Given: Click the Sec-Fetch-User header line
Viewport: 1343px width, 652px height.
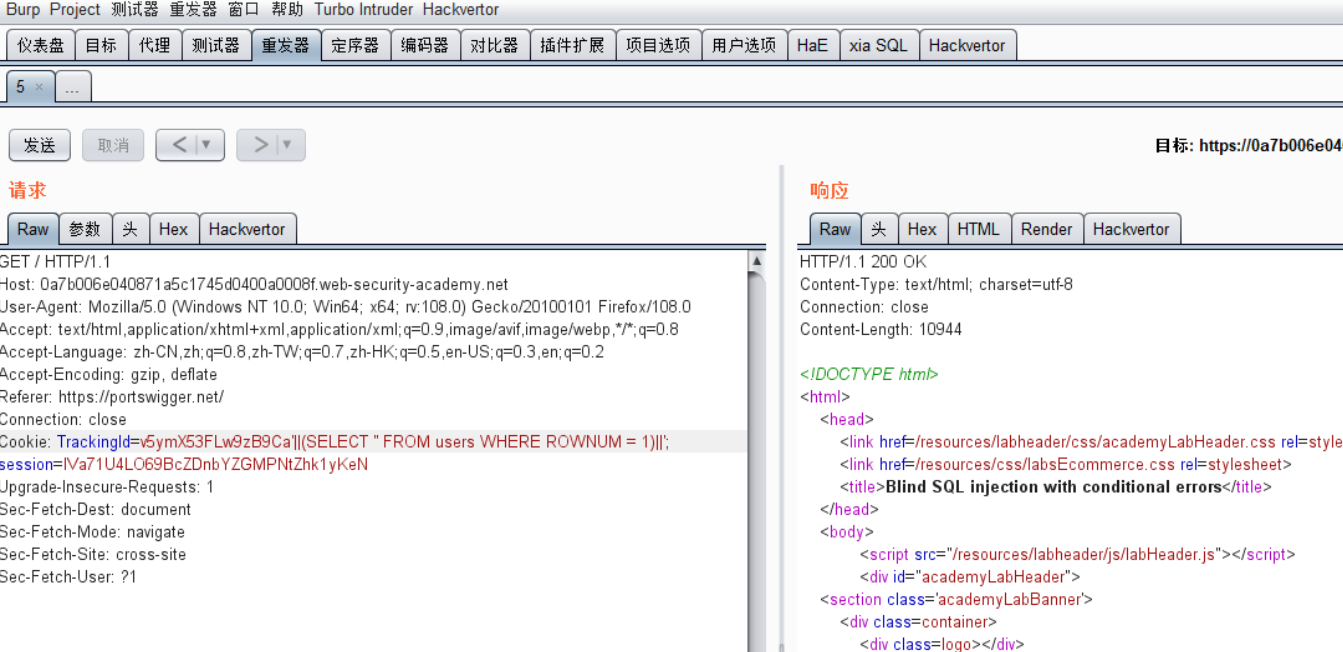Looking at the screenshot, I should 68,577.
